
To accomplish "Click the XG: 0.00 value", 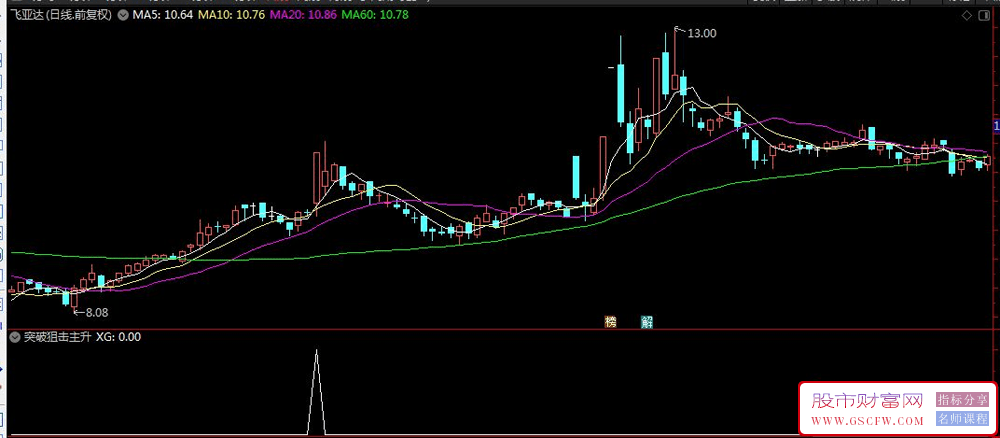I will tap(119, 337).
